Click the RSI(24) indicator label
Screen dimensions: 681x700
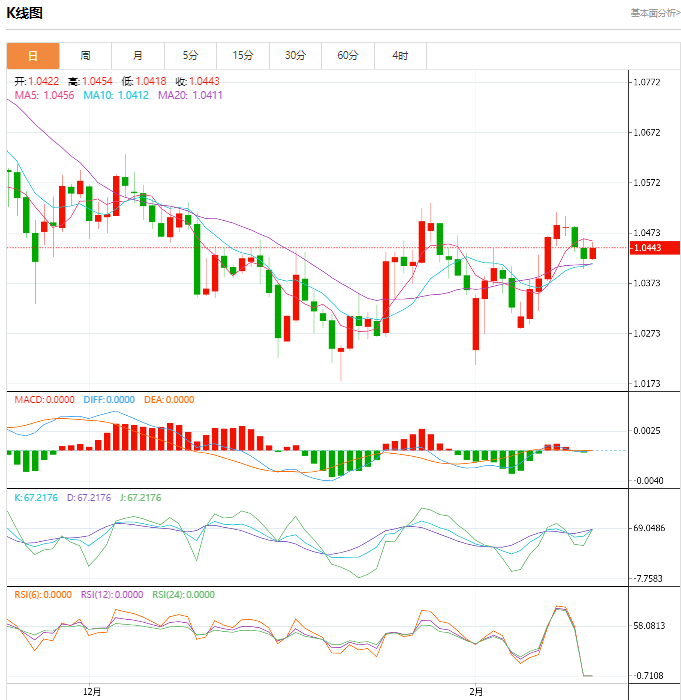[x=184, y=595]
